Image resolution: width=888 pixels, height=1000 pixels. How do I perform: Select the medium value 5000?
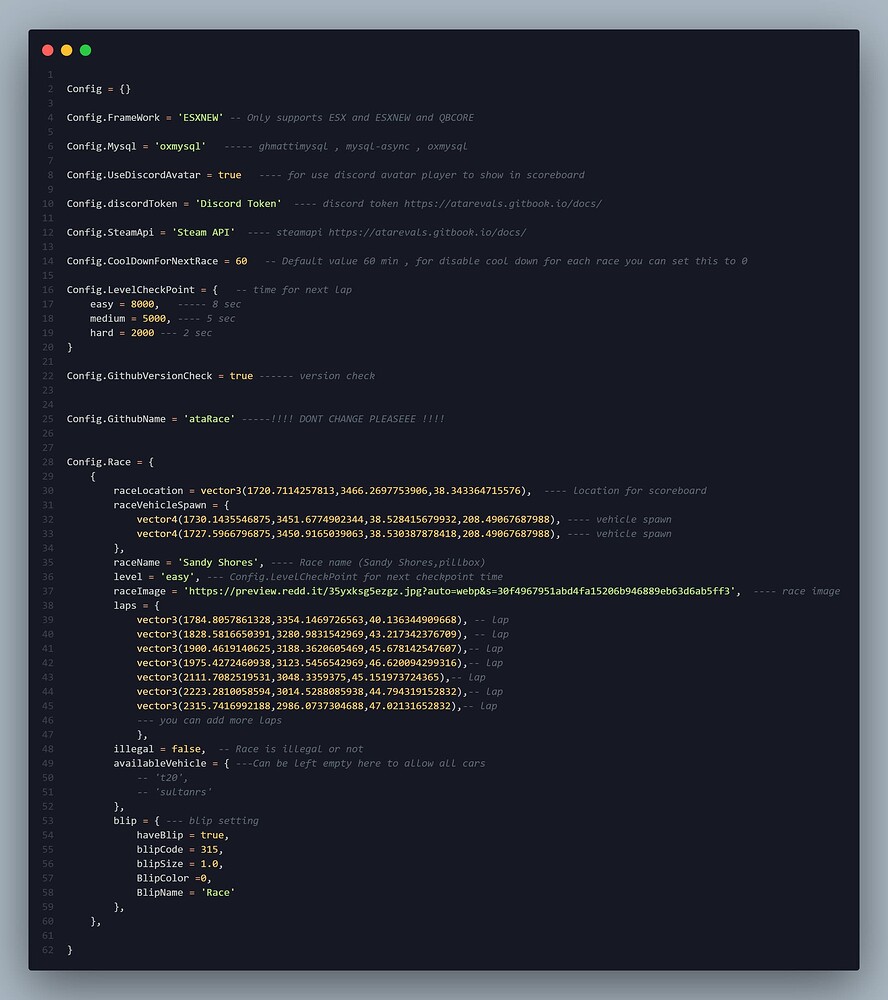coord(154,318)
